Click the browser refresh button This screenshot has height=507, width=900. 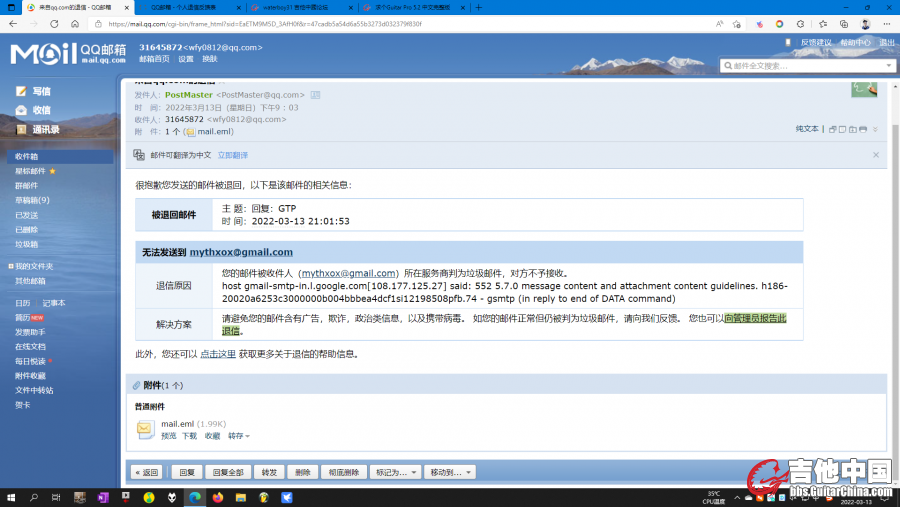(x=54, y=24)
